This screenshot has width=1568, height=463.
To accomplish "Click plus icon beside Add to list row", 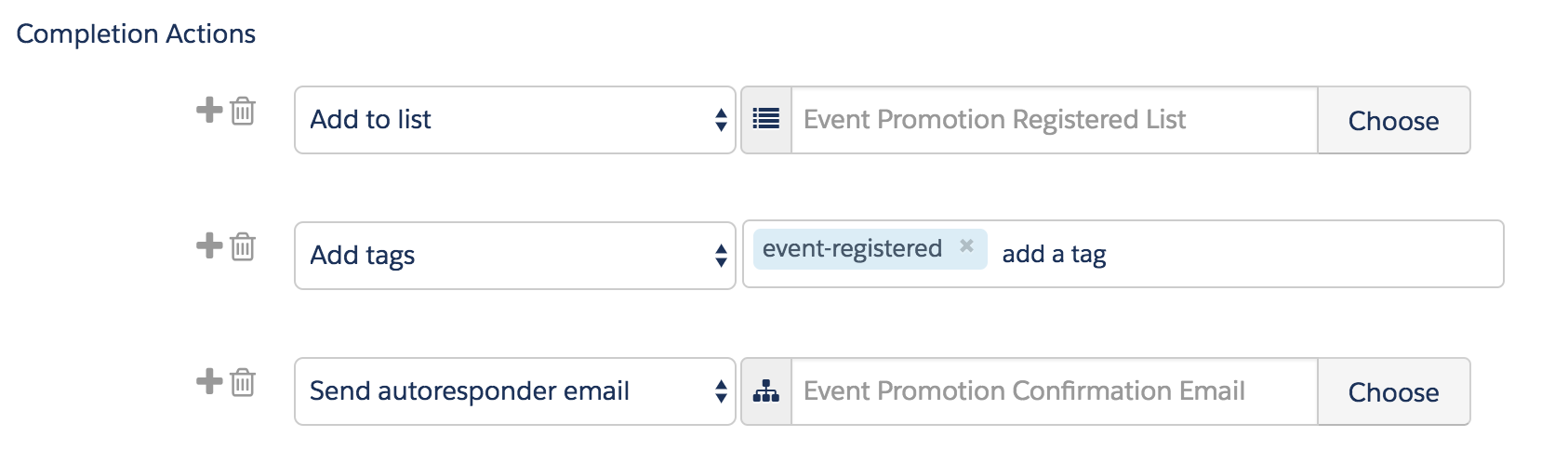I will tap(209, 110).
